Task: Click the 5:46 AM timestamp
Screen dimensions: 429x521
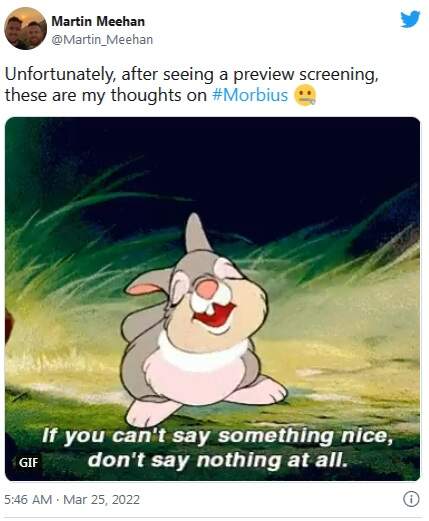Action: click(x=28, y=500)
